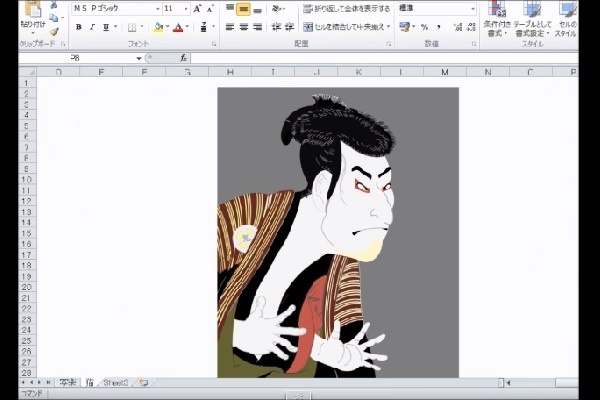The width and height of the screenshot is (600, 400).
Task: Click the Borders icon
Action: [x=132, y=27]
